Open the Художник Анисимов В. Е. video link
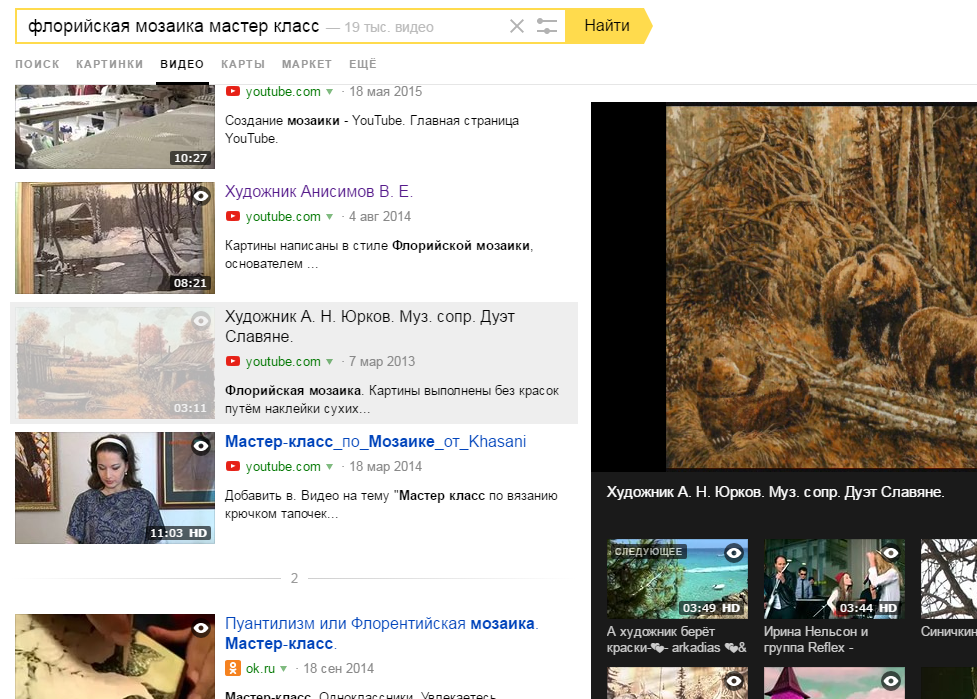This screenshot has width=977, height=699. pos(318,192)
